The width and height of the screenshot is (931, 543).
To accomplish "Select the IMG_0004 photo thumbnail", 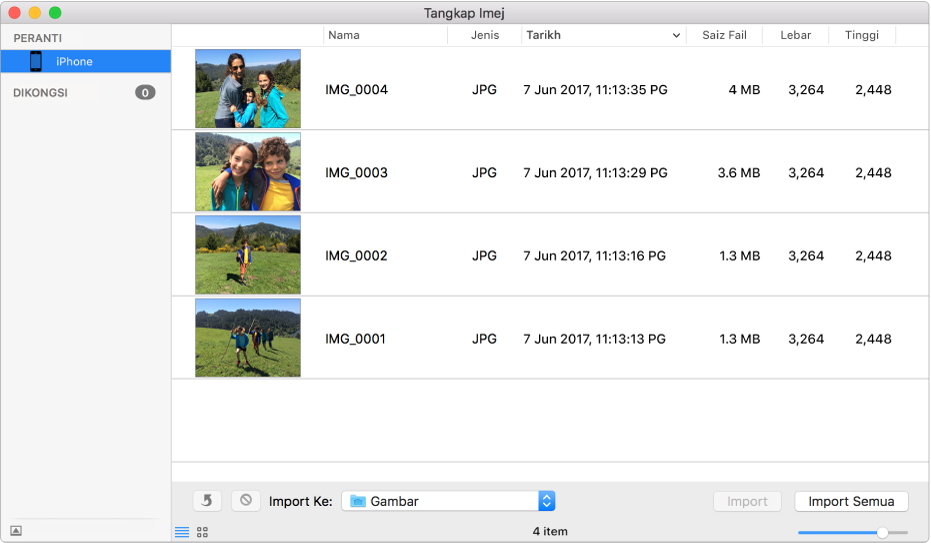I will coord(248,89).
